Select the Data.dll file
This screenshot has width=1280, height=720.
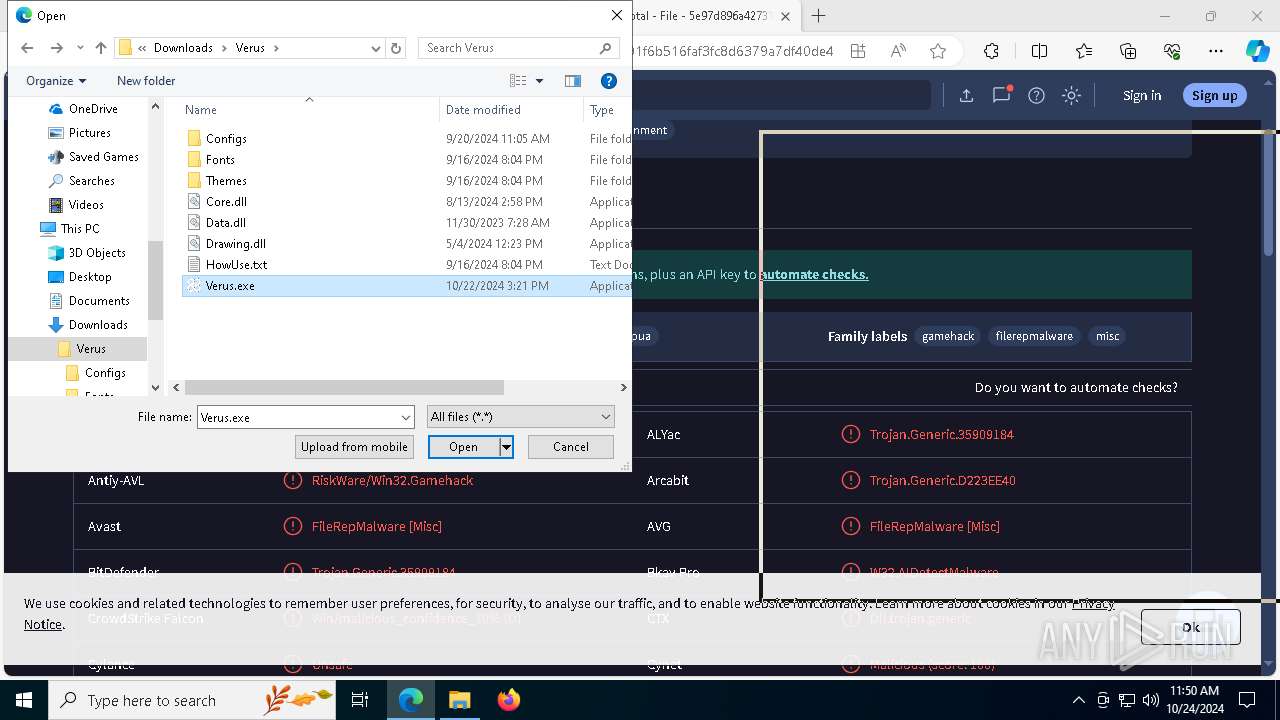tap(225, 223)
